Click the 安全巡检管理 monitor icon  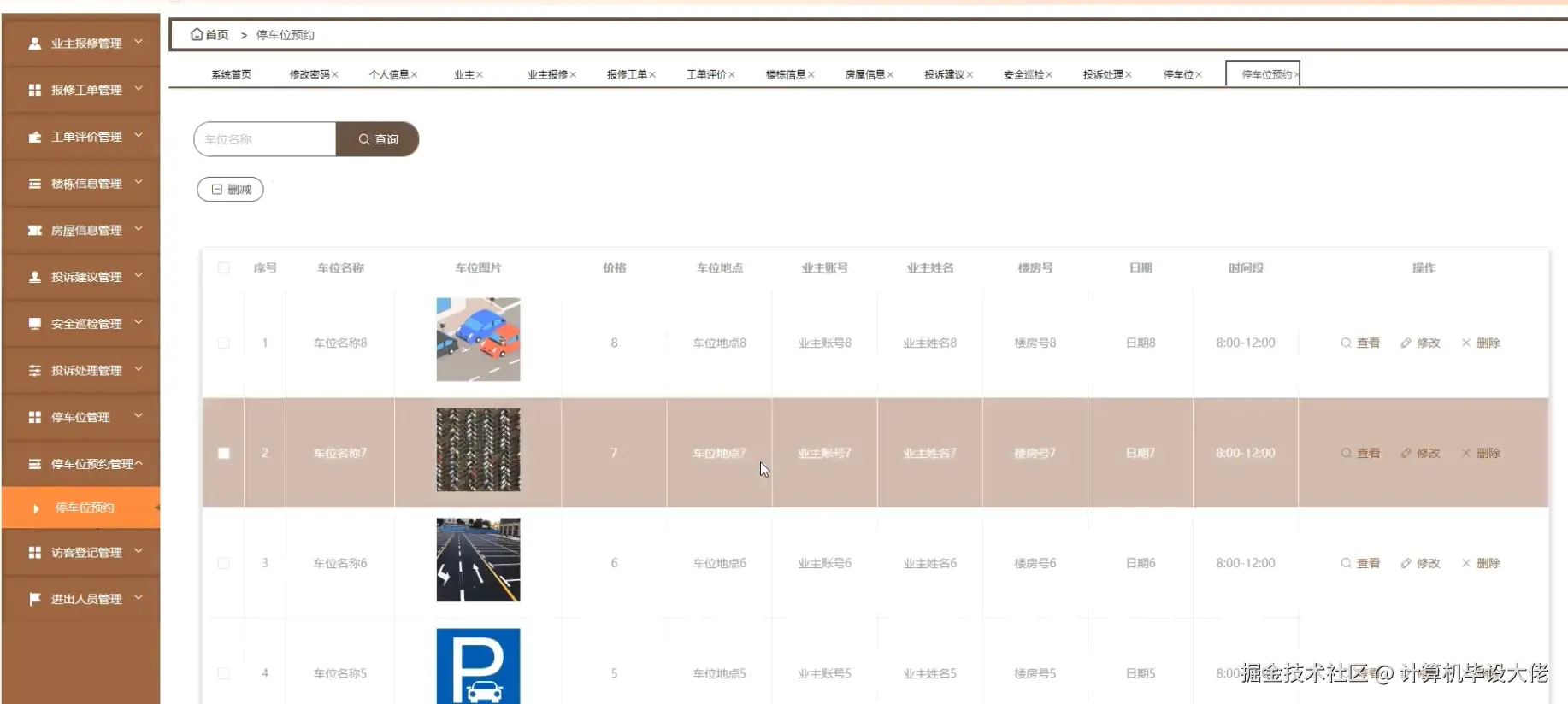coord(34,324)
